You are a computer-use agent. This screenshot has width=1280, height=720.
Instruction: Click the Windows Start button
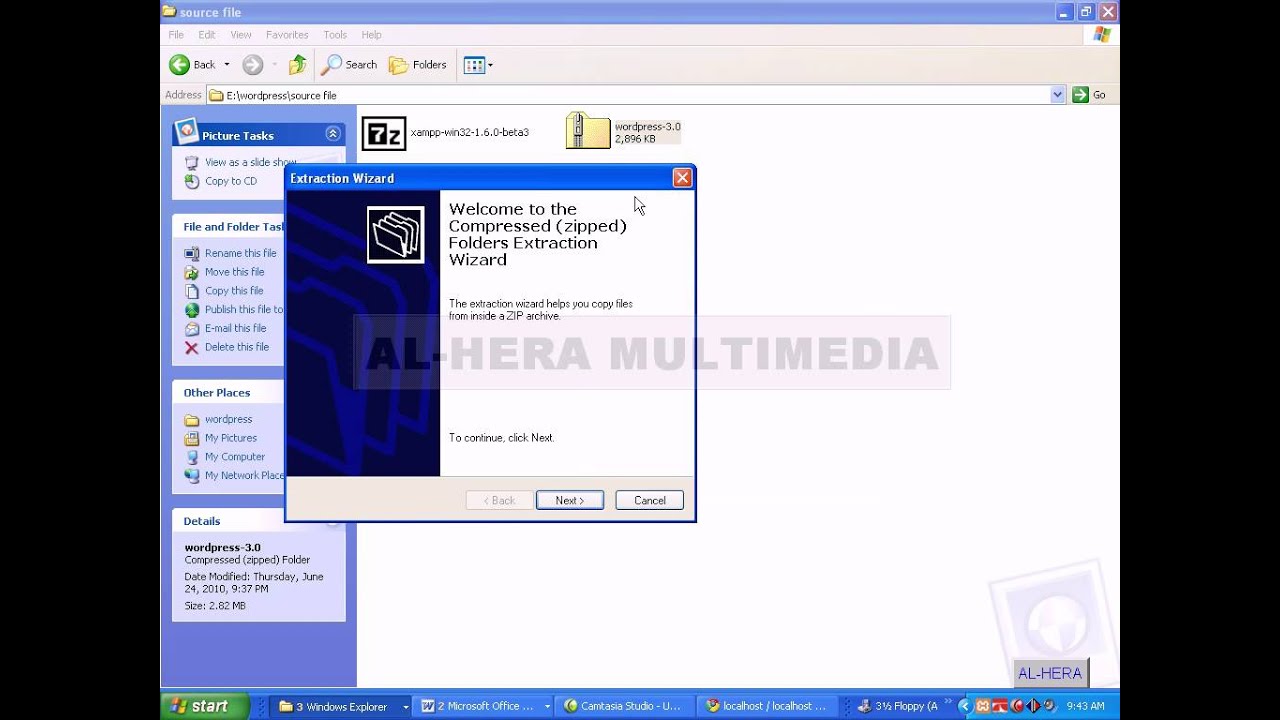coord(204,706)
